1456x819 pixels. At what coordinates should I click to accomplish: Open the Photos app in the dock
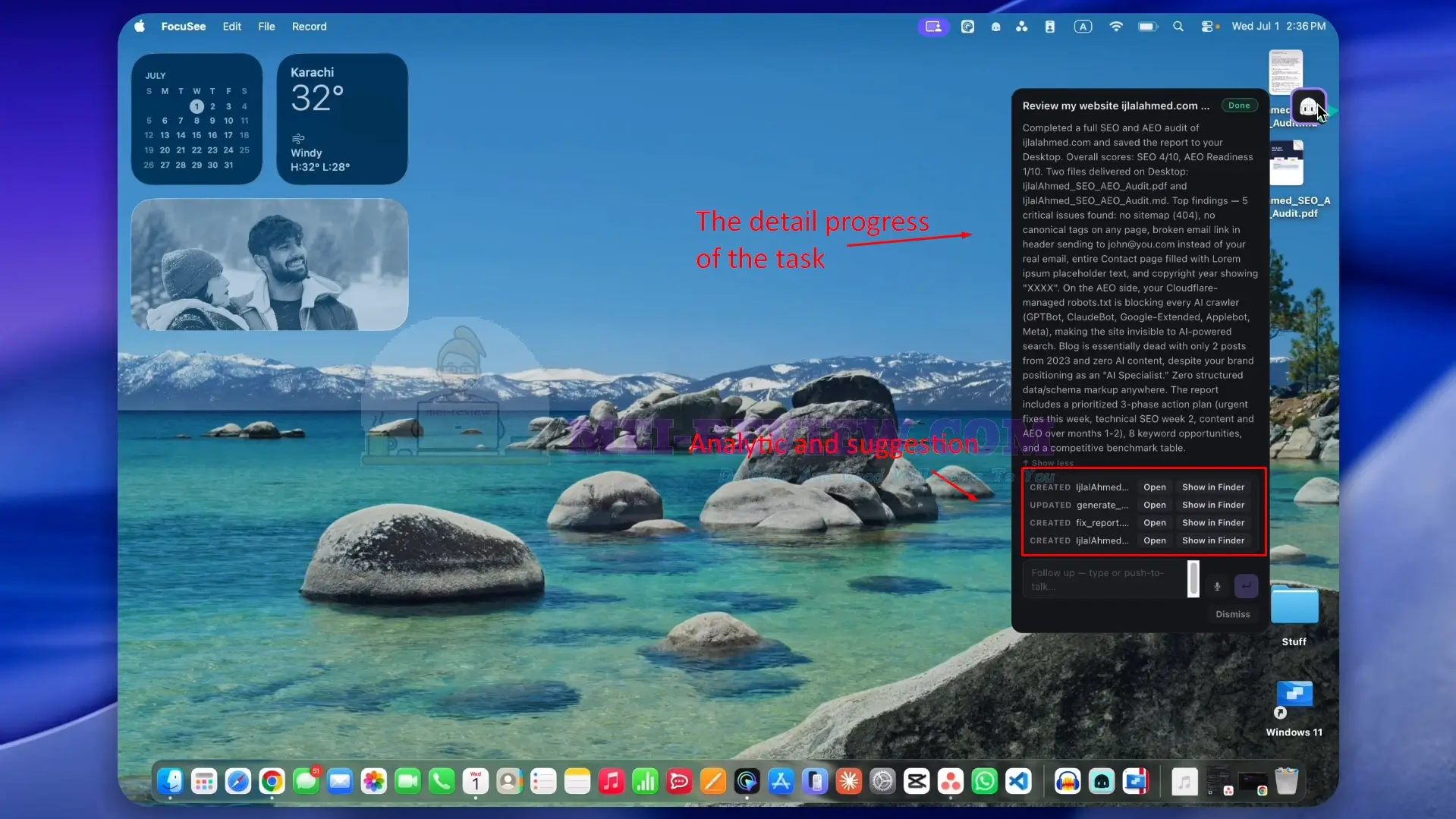[x=373, y=781]
